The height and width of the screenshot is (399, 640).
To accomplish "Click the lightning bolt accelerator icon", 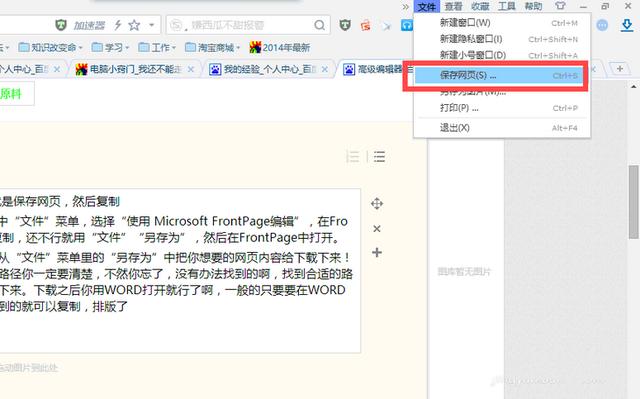I will tap(118, 25).
